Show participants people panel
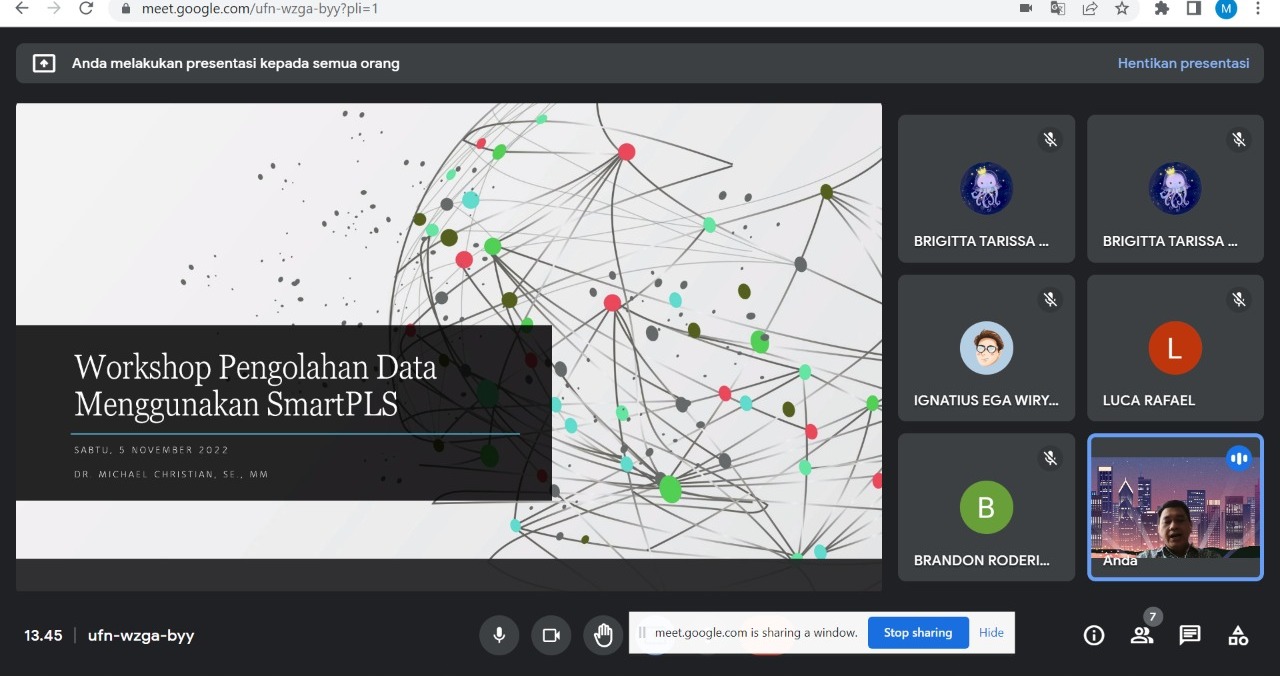The height and width of the screenshot is (676, 1280). pyautogui.click(x=1142, y=635)
